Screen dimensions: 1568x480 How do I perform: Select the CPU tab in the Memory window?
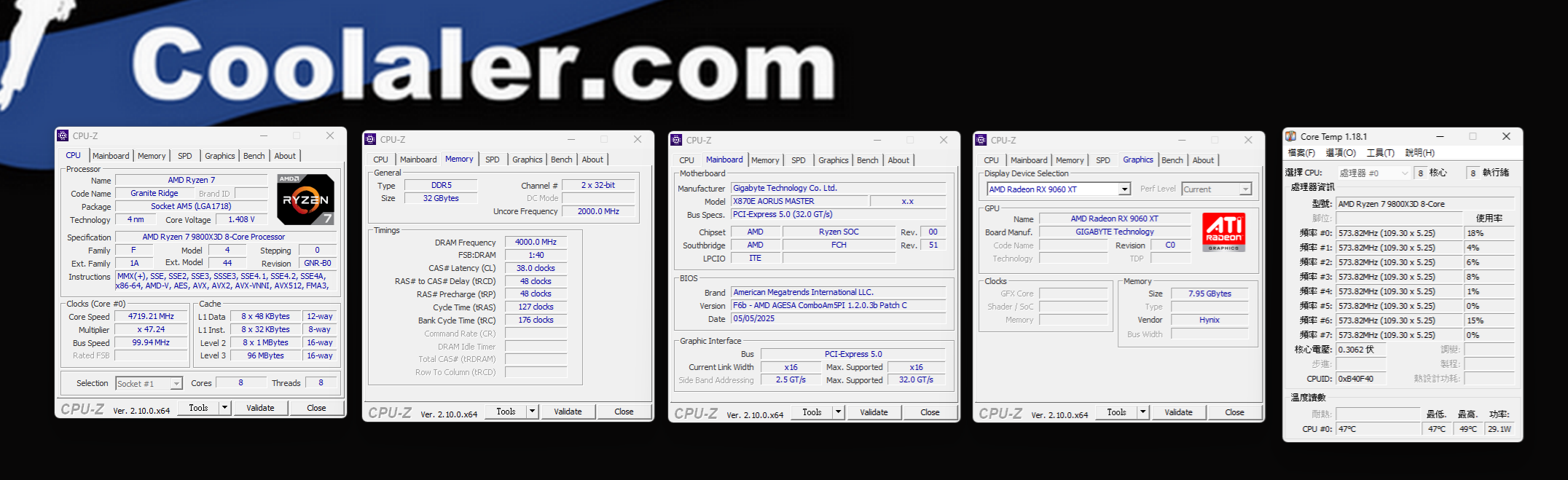380,160
